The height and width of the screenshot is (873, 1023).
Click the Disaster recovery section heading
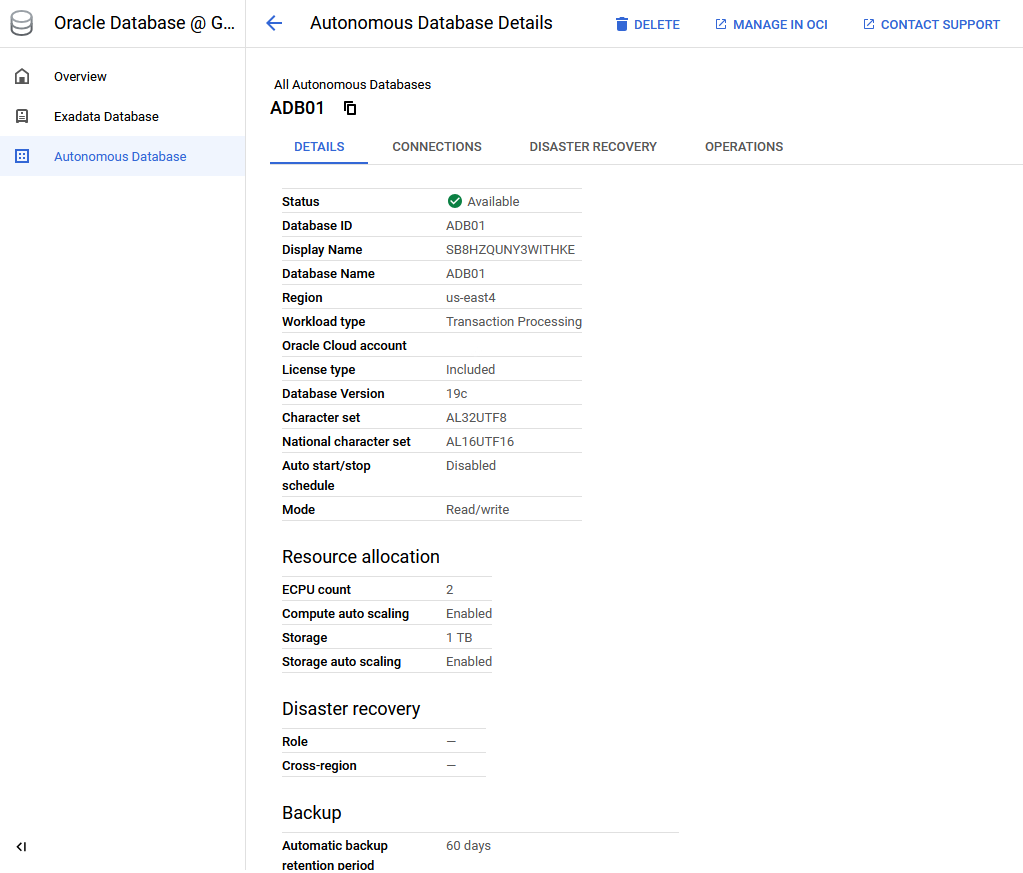click(351, 709)
